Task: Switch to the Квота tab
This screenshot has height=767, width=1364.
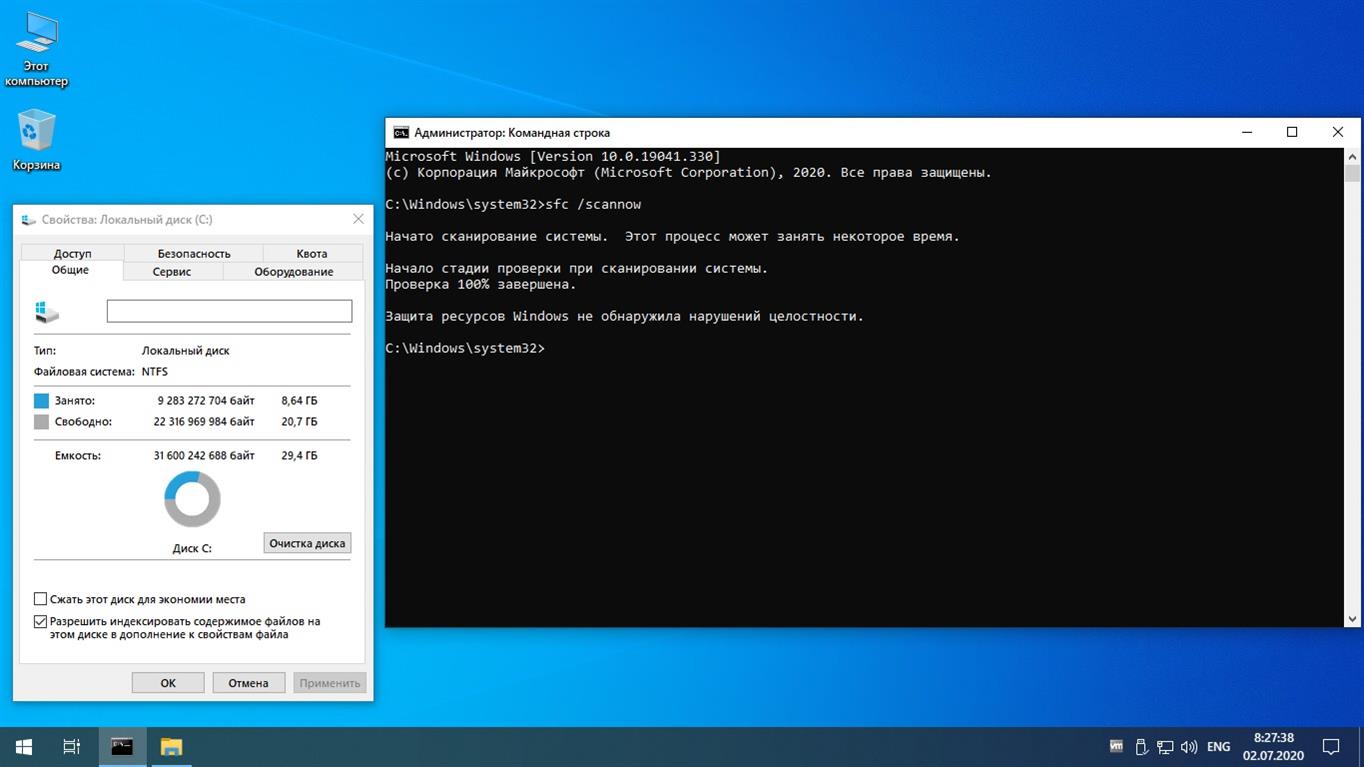Action: click(x=311, y=253)
